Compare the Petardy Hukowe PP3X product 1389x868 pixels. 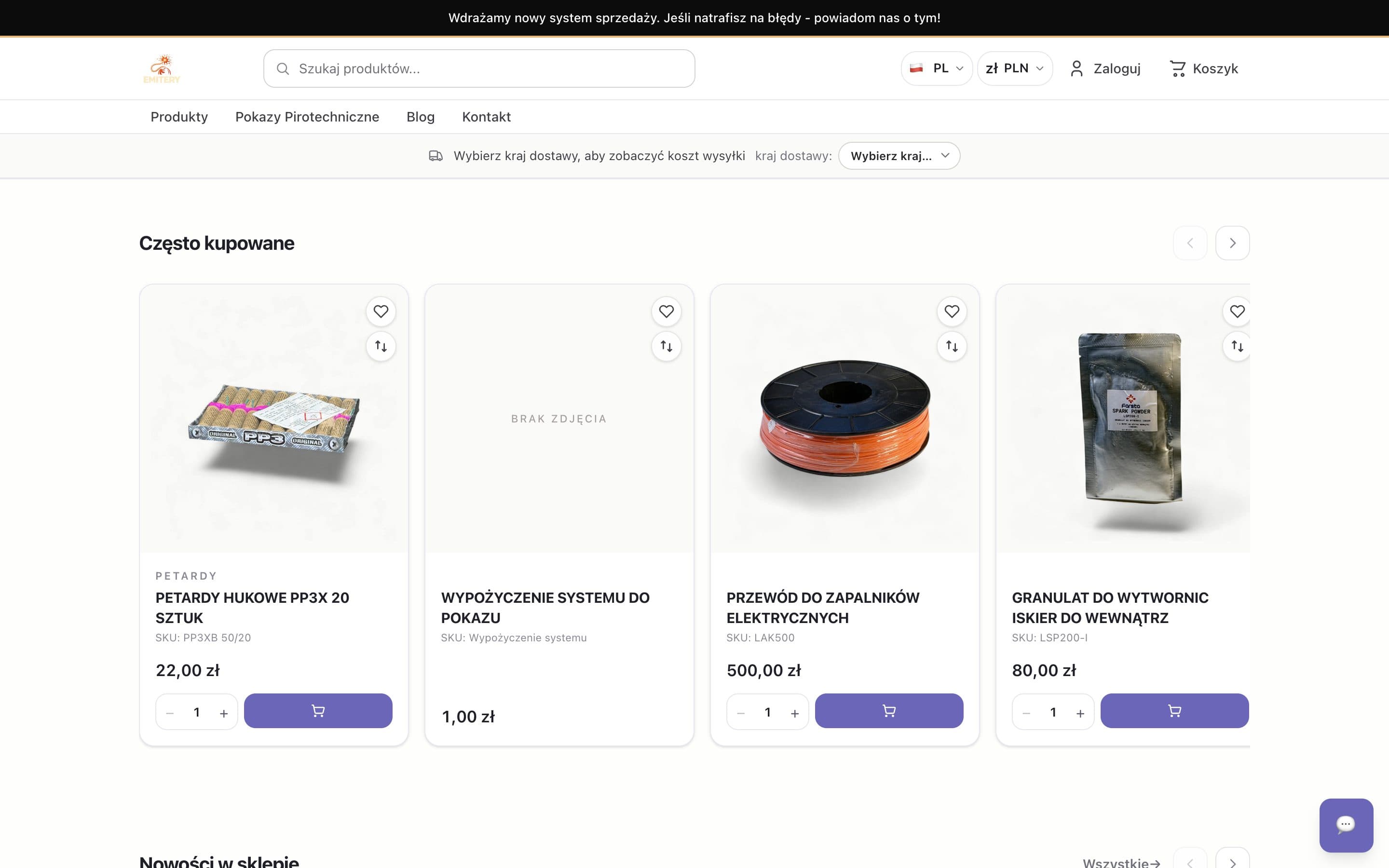381,346
